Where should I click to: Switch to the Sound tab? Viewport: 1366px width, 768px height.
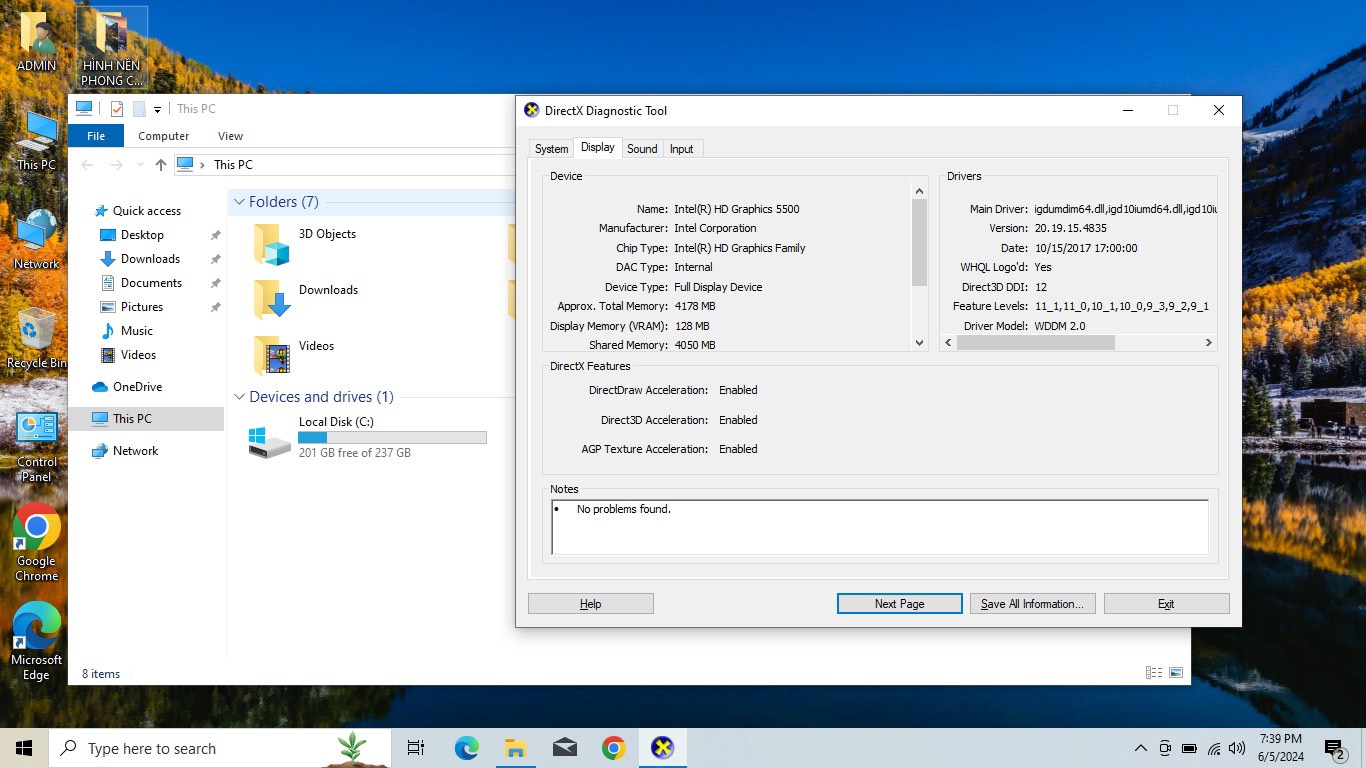(x=642, y=149)
